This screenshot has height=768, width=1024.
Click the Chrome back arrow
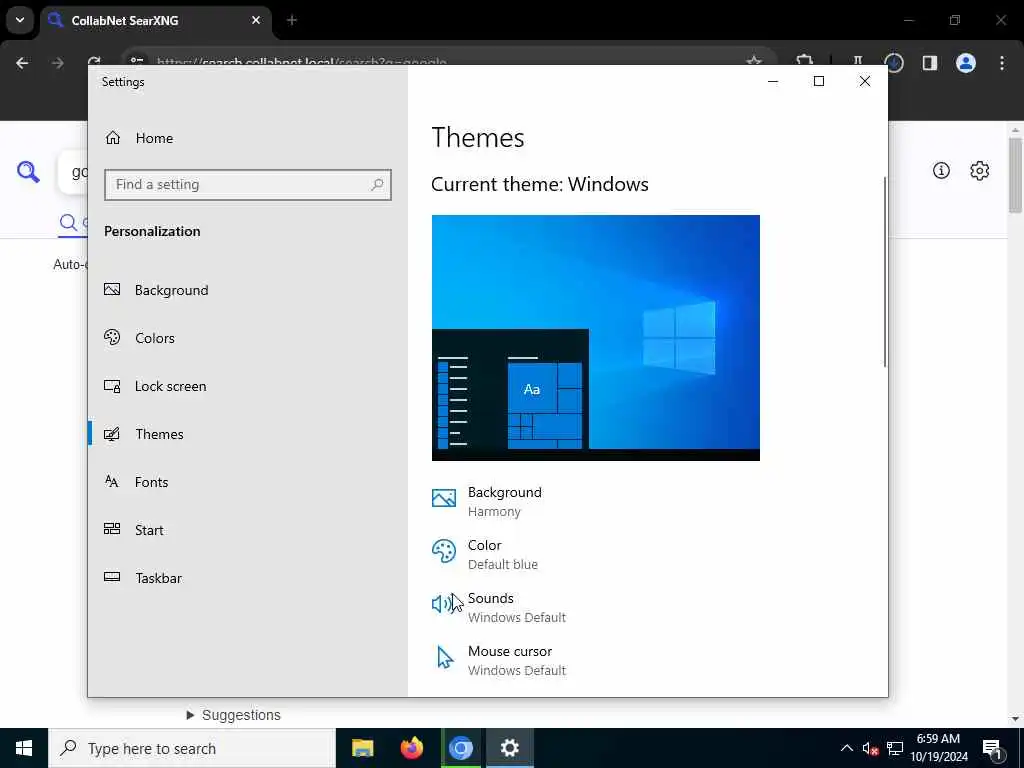tap(22, 63)
